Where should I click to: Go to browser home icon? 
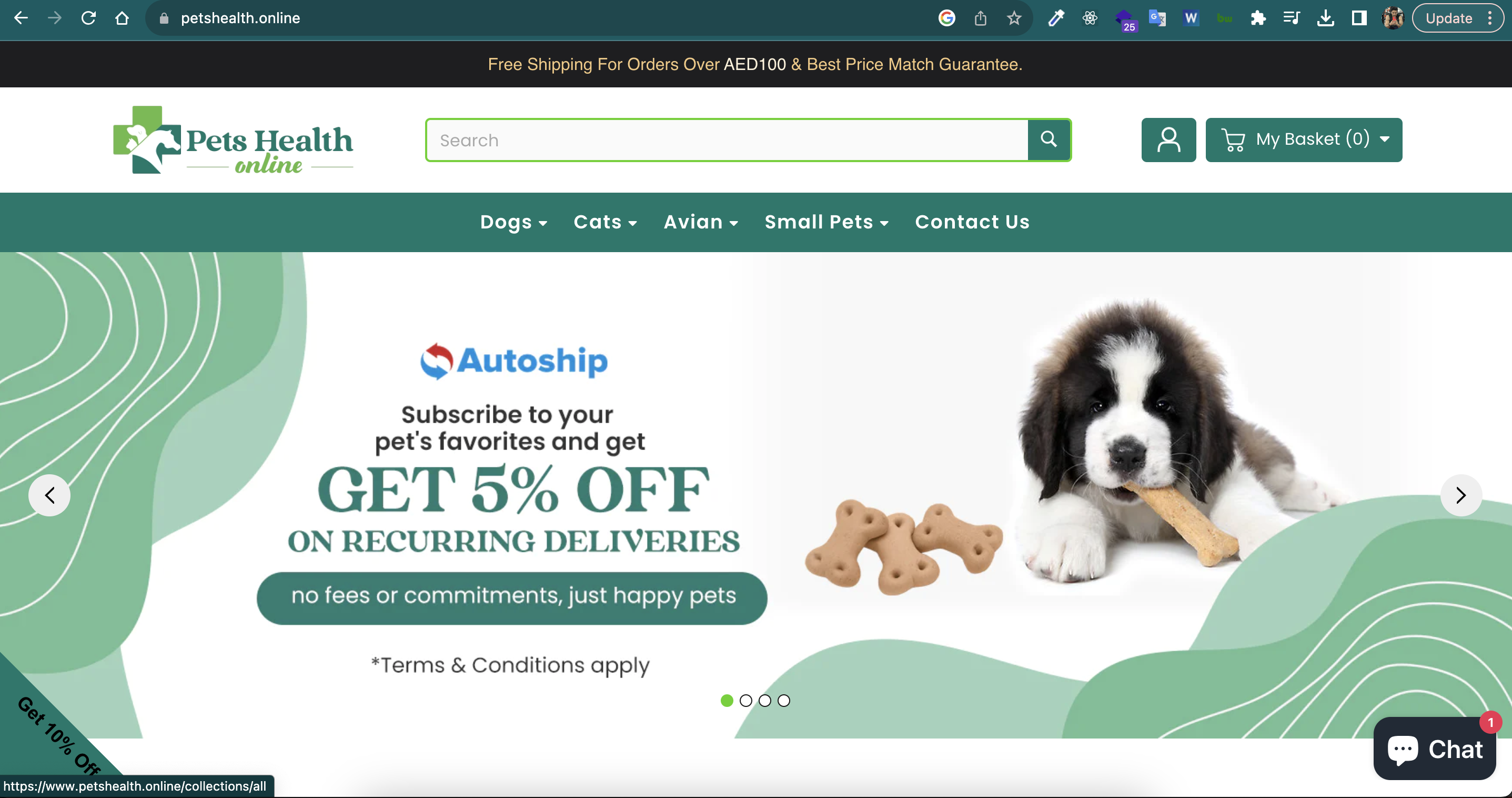point(122,18)
